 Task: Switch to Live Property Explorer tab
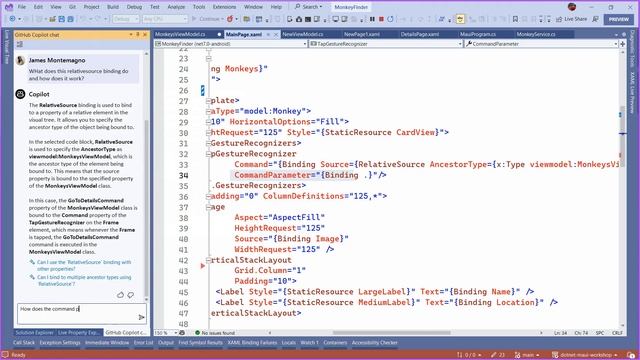click(78, 333)
